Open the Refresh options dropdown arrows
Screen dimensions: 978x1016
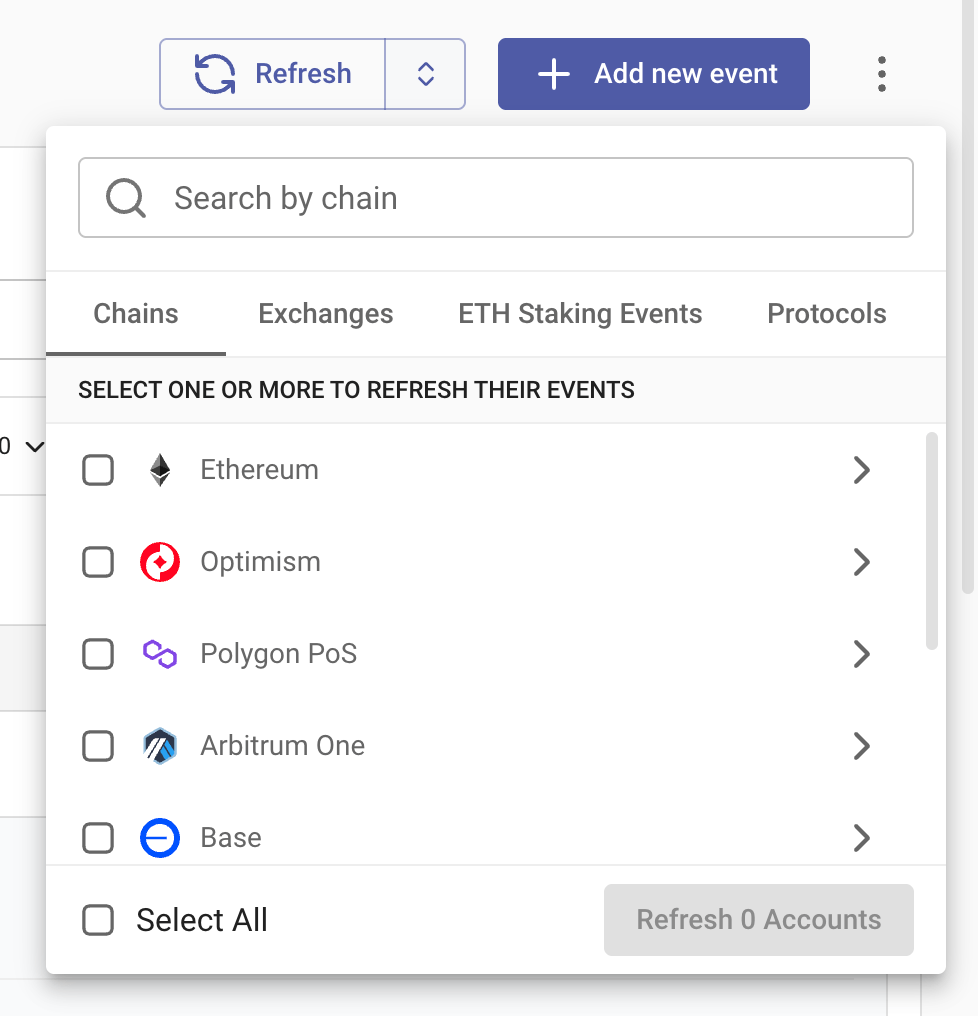(425, 74)
